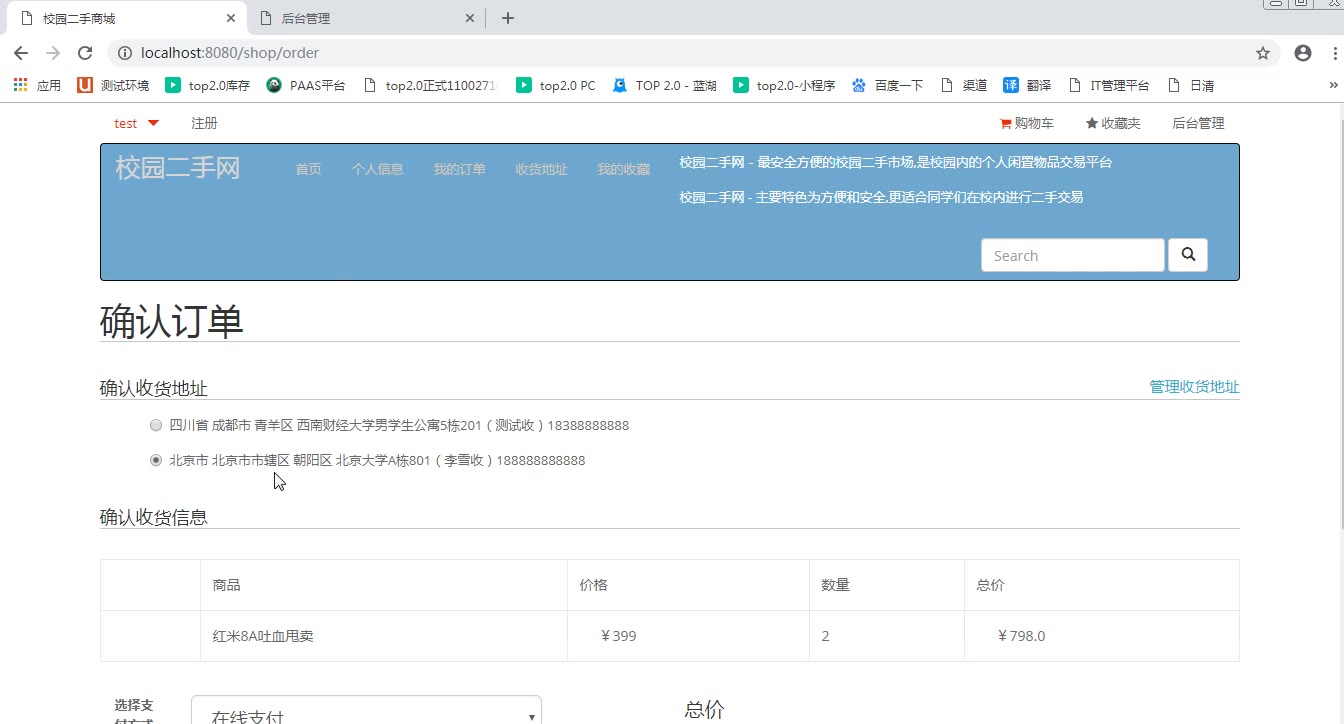Open 收货地址 in the navigation
Screen dimensions: 1344x724
pyautogui.click(x=541, y=169)
